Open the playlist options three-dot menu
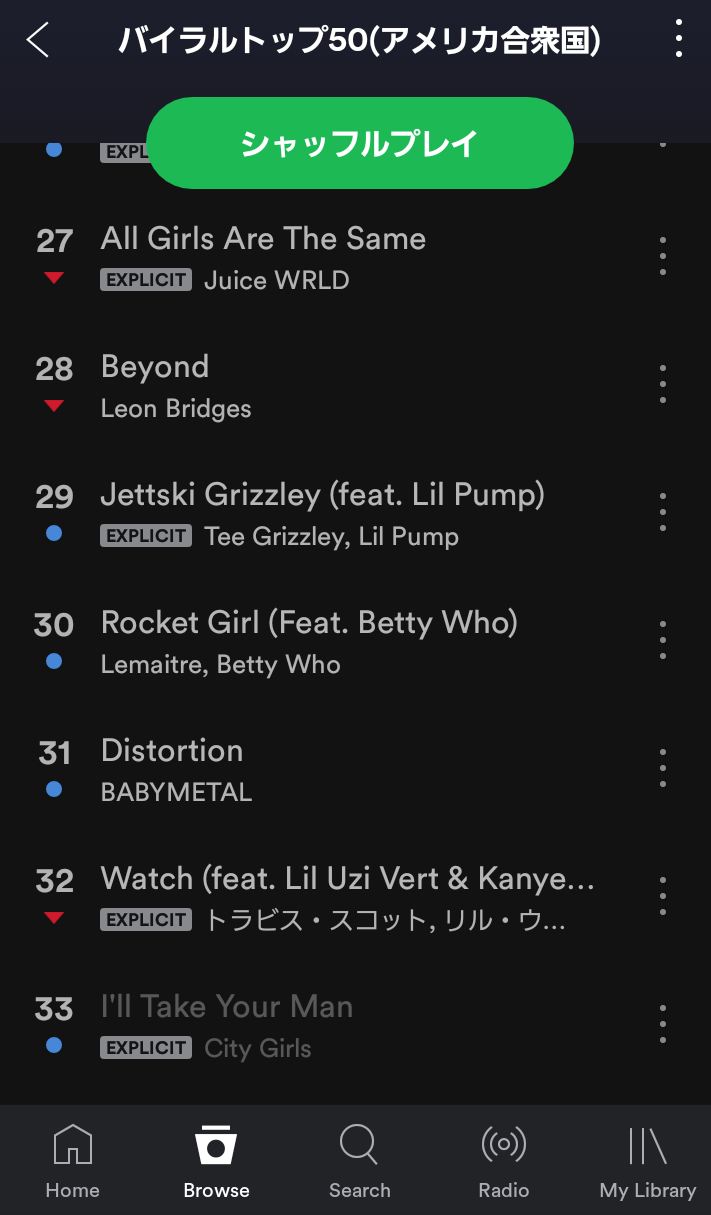This screenshot has height=1215, width=711. (x=679, y=39)
